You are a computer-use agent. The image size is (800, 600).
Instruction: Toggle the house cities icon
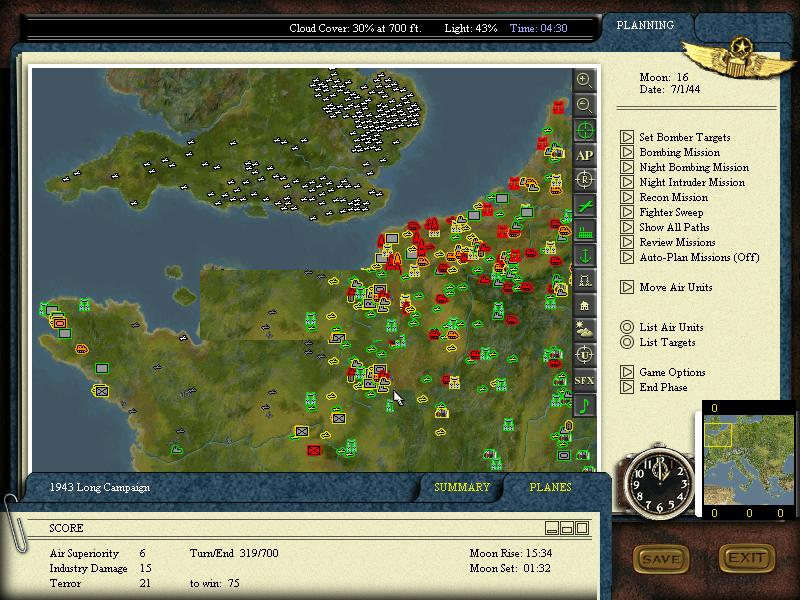tap(584, 305)
